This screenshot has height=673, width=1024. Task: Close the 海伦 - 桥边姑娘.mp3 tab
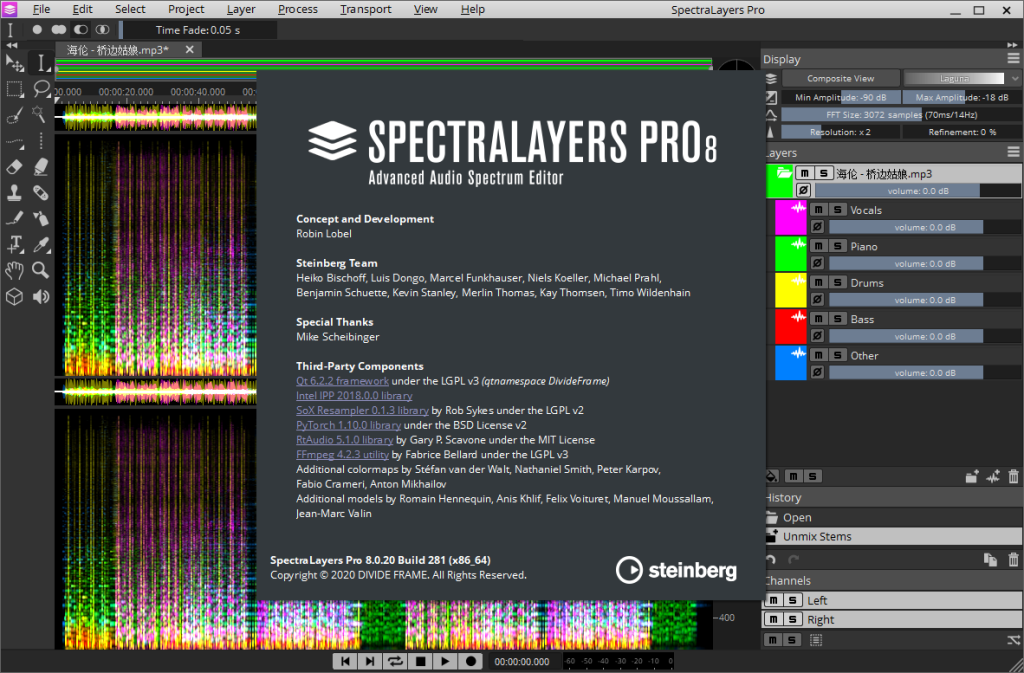tap(189, 50)
